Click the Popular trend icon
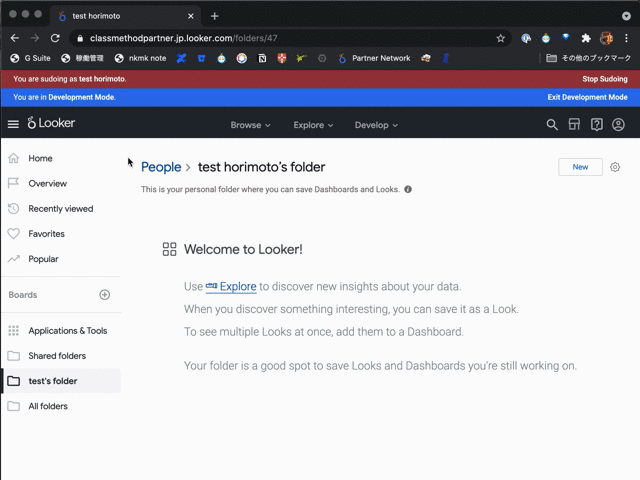640x480 pixels. pyautogui.click(x=13, y=259)
